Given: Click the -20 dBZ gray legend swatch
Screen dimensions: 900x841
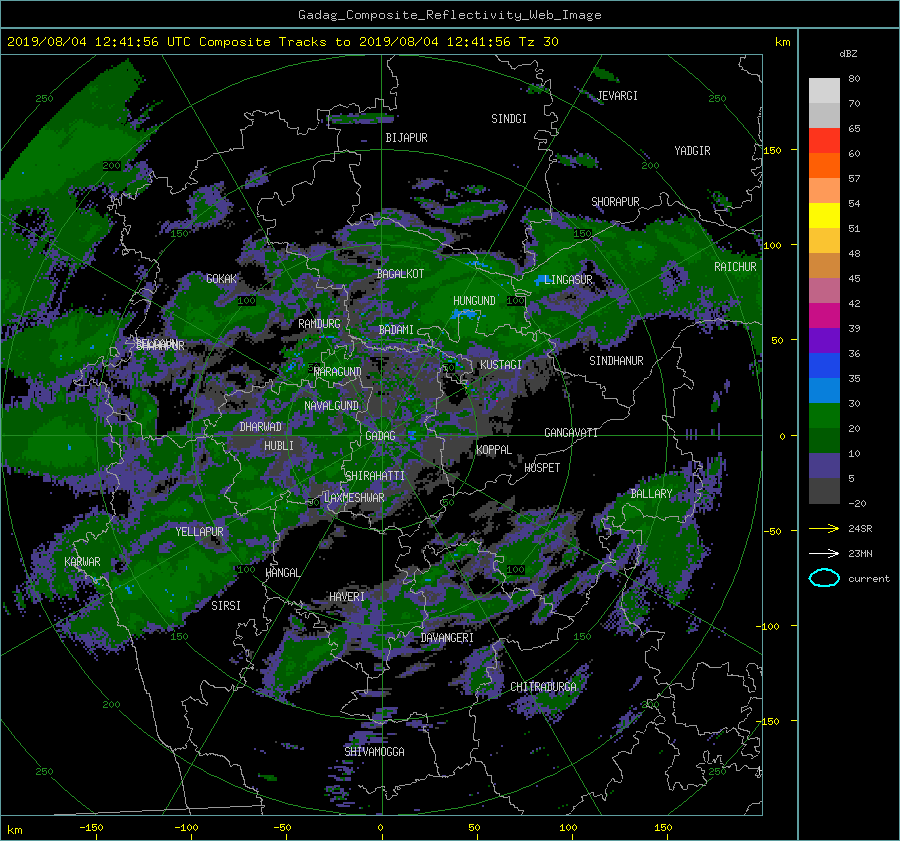Looking at the screenshot, I should pyautogui.click(x=824, y=491).
